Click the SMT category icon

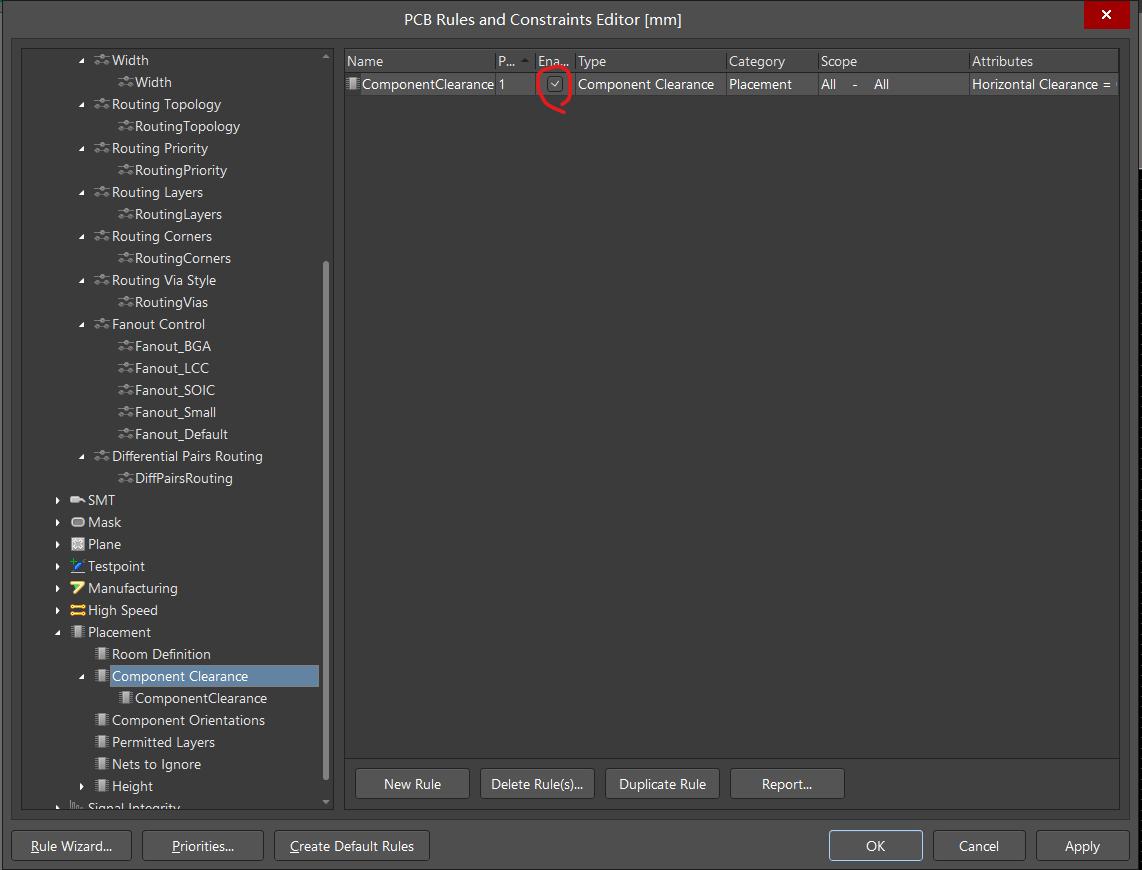[77, 500]
